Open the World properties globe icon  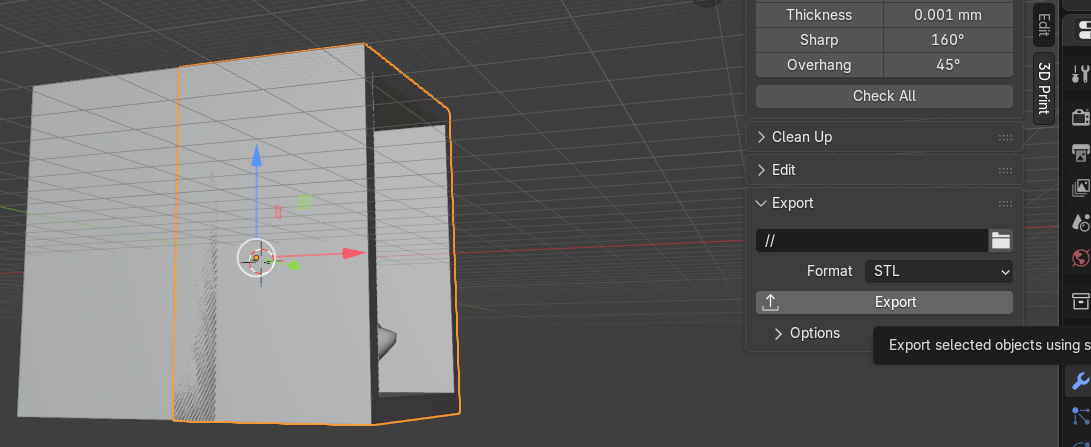tap(1080, 258)
